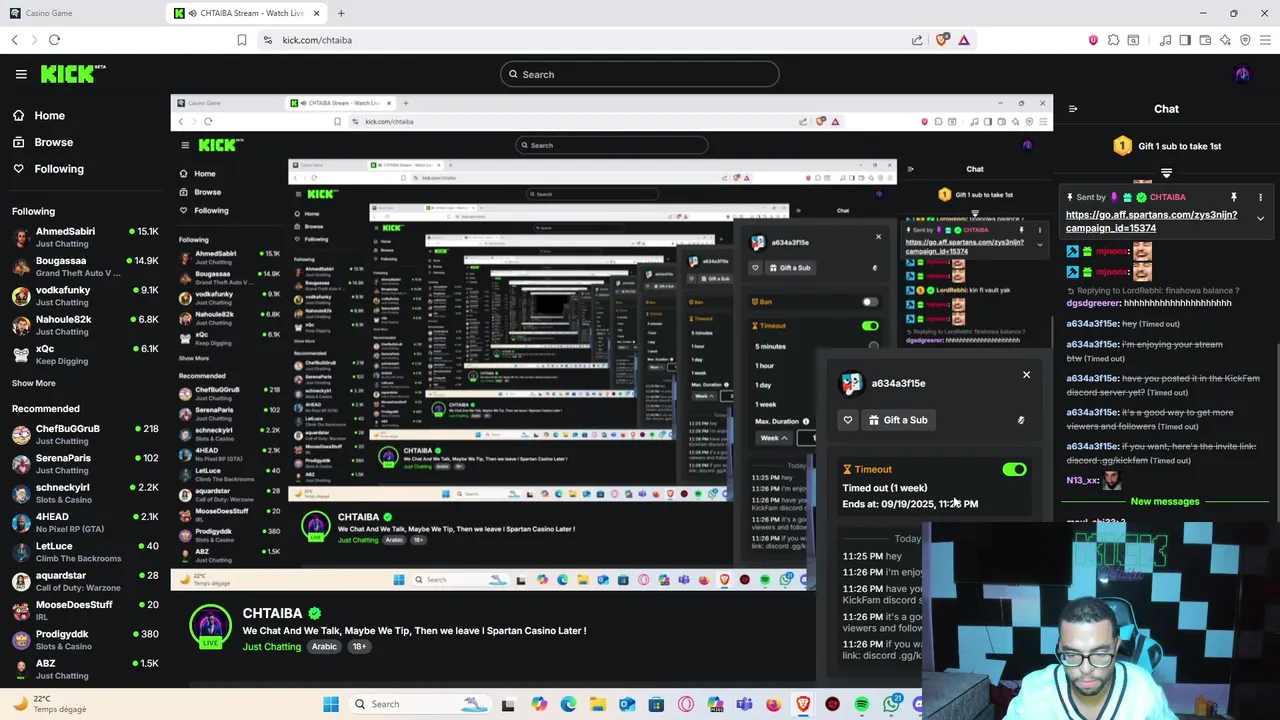Click the Just Chatting category link
This screenshot has height=720, width=1280.
pyautogui.click(x=272, y=647)
